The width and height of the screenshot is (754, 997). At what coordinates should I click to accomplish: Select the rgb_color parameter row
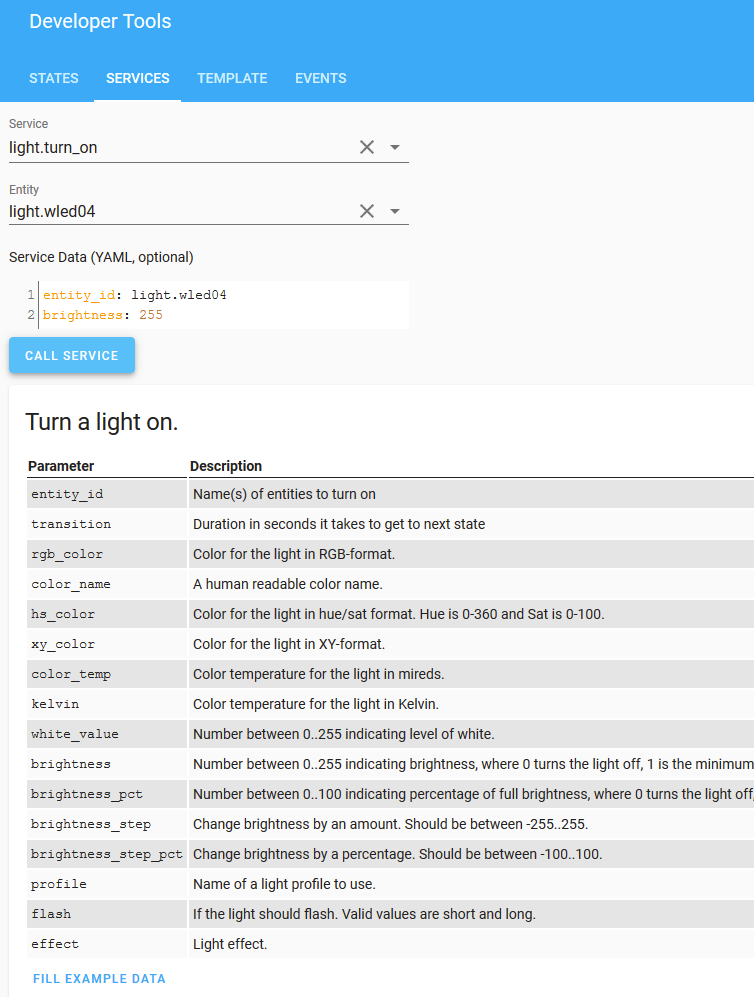pyautogui.click(x=390, y=554)
